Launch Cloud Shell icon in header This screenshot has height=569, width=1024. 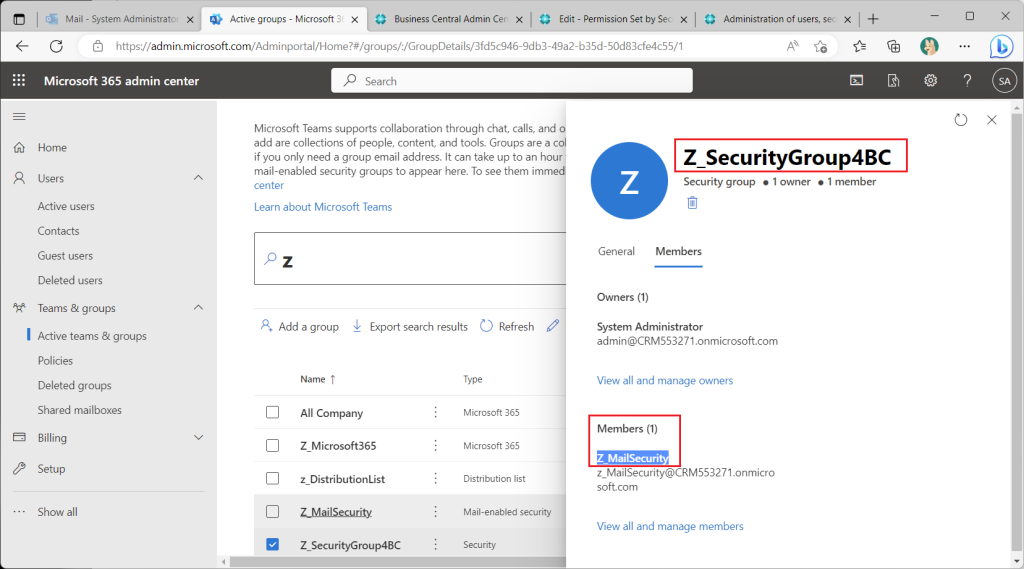point(856,80)
